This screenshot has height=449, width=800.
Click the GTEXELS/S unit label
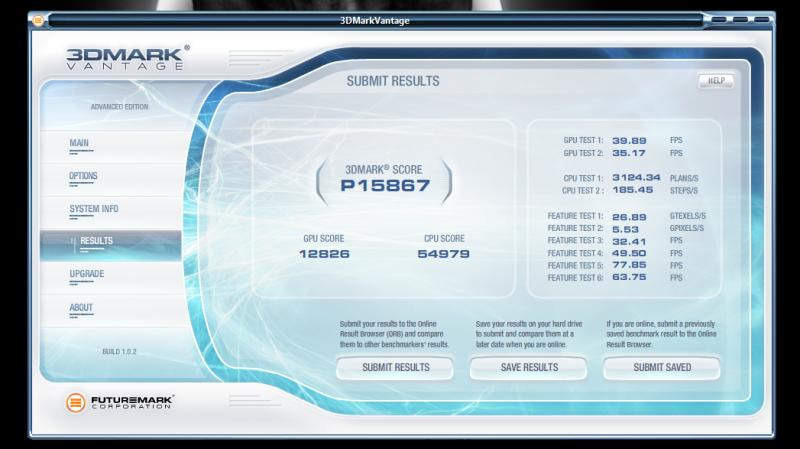[688, 216]
